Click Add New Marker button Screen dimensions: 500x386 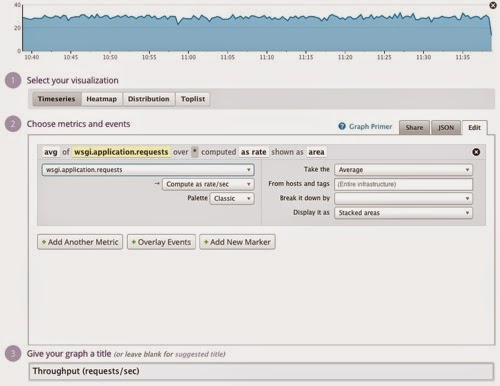click(x=237, y=242)
